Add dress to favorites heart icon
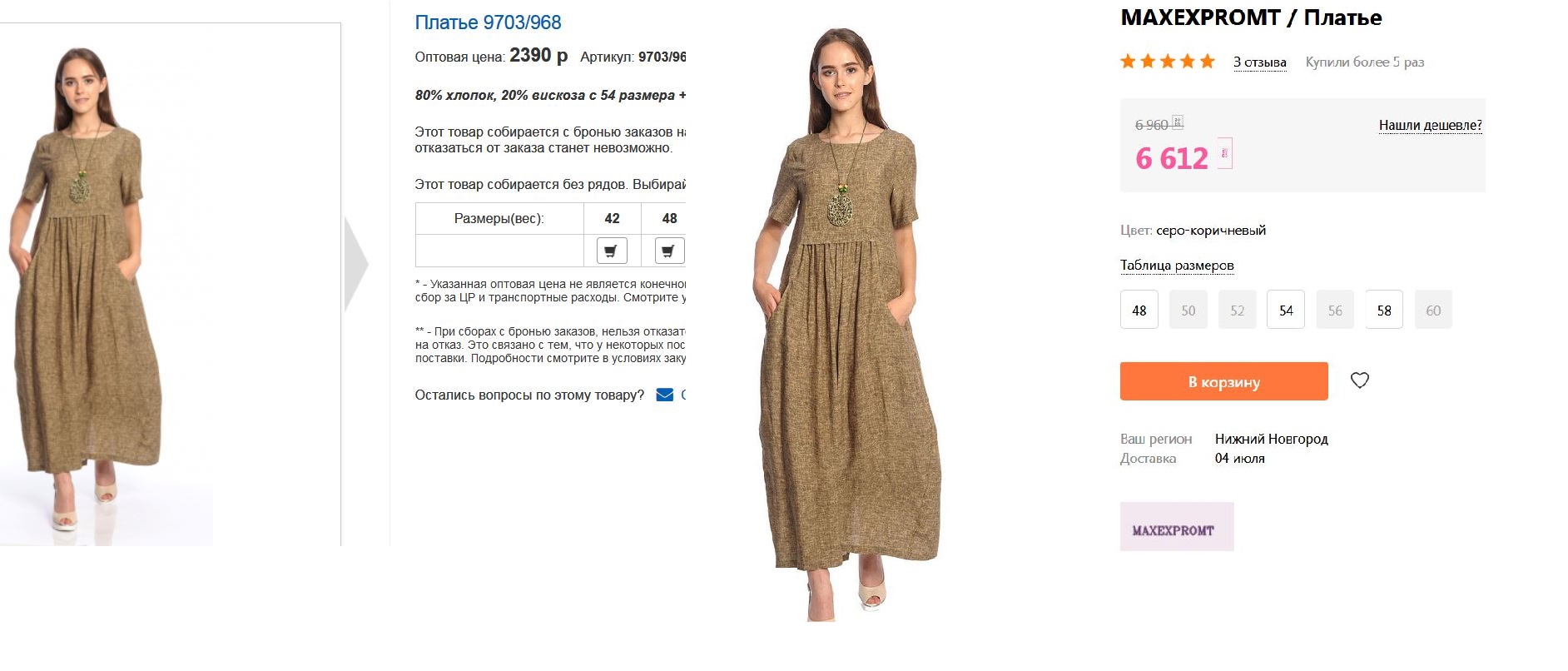 coord(1359,380)
